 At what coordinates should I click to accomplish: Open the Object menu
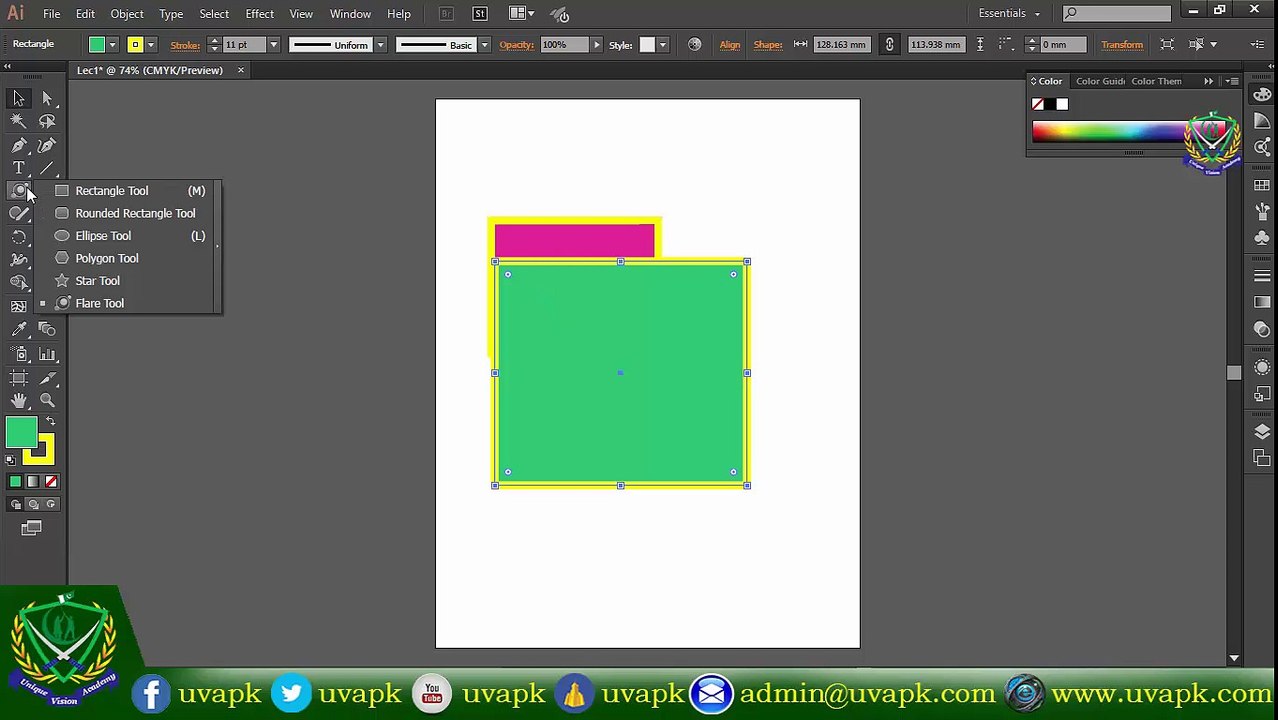[x=127, y=14]
